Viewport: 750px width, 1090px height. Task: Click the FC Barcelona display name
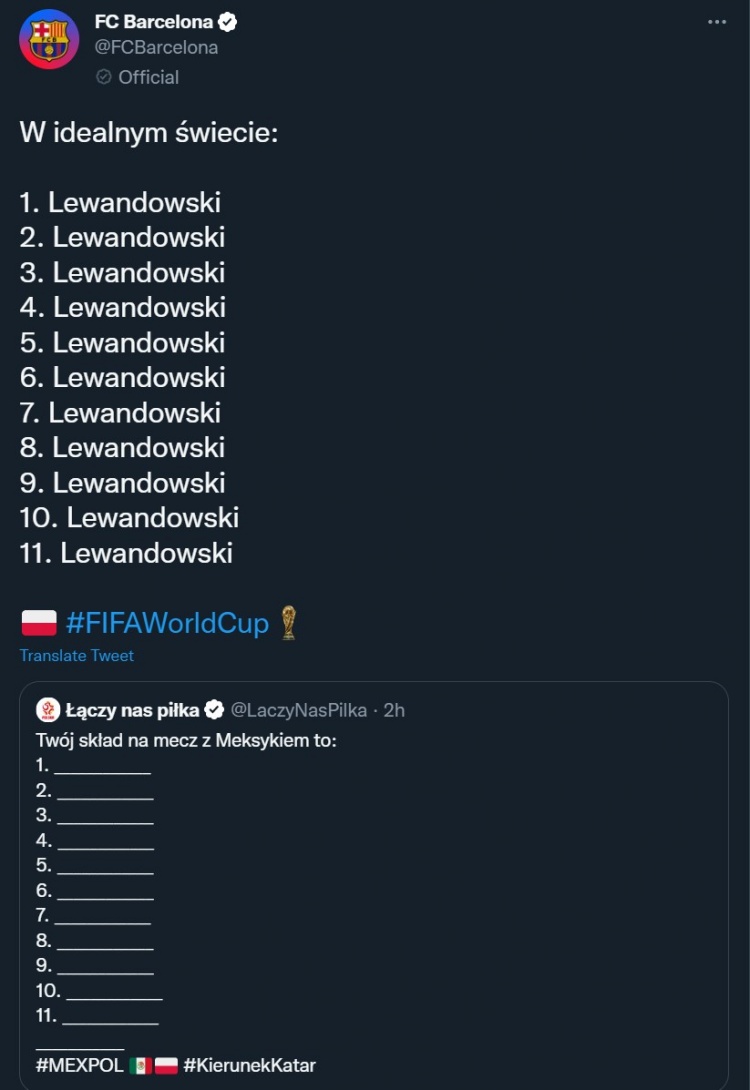[154, 22]
